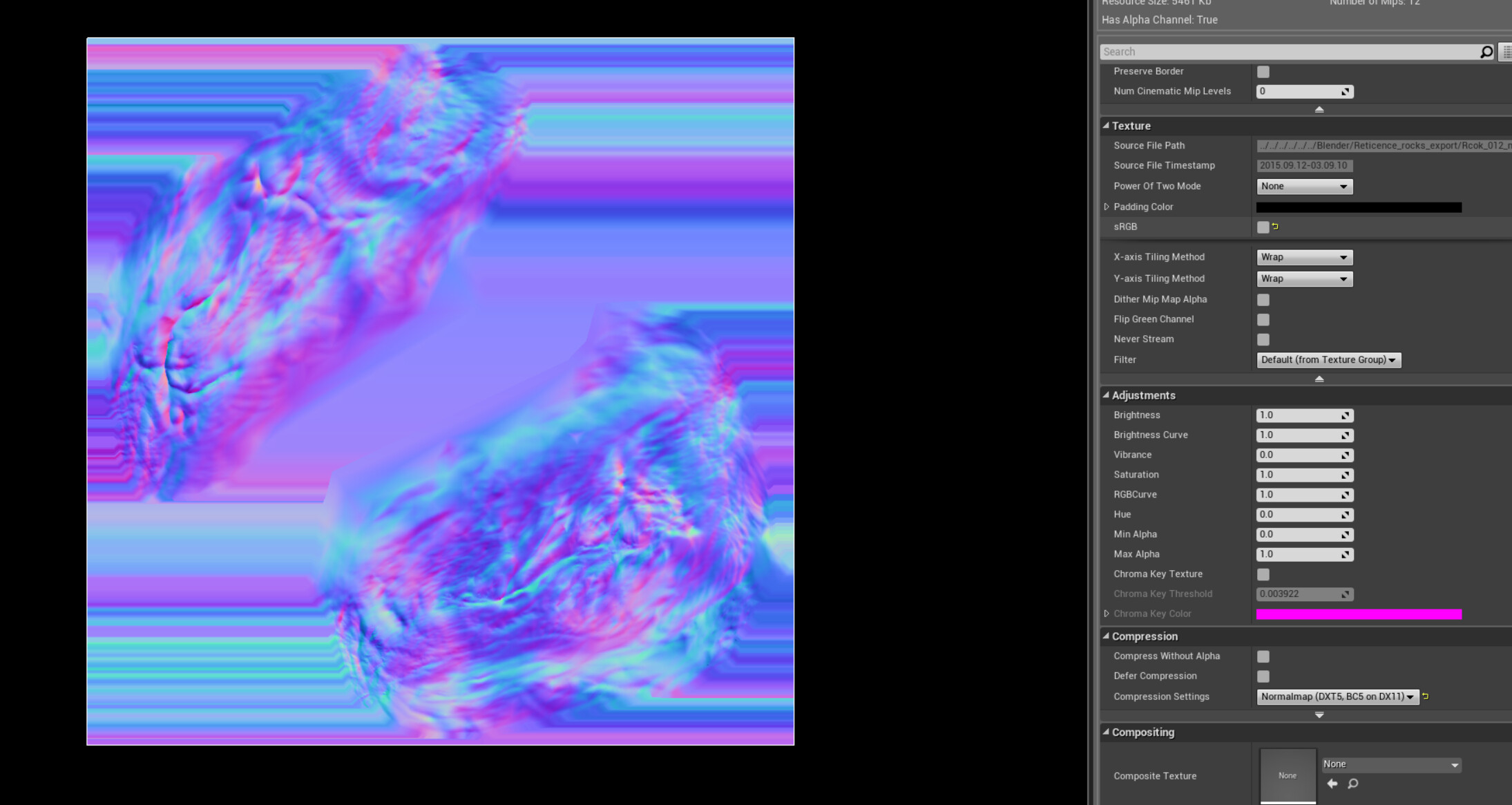Click the Max Alpha spinner arrow
The image size is (1512, 805).
[x=1345, y=554]
